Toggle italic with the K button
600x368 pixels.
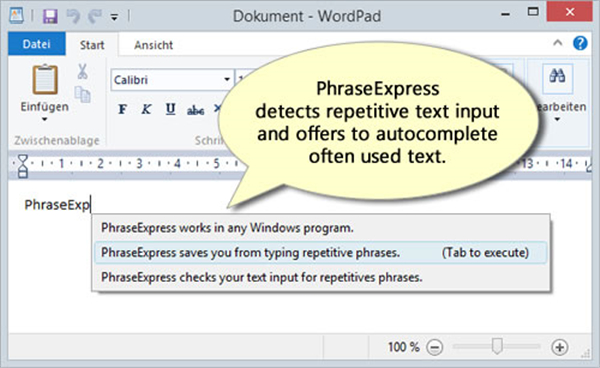[146, 109]
